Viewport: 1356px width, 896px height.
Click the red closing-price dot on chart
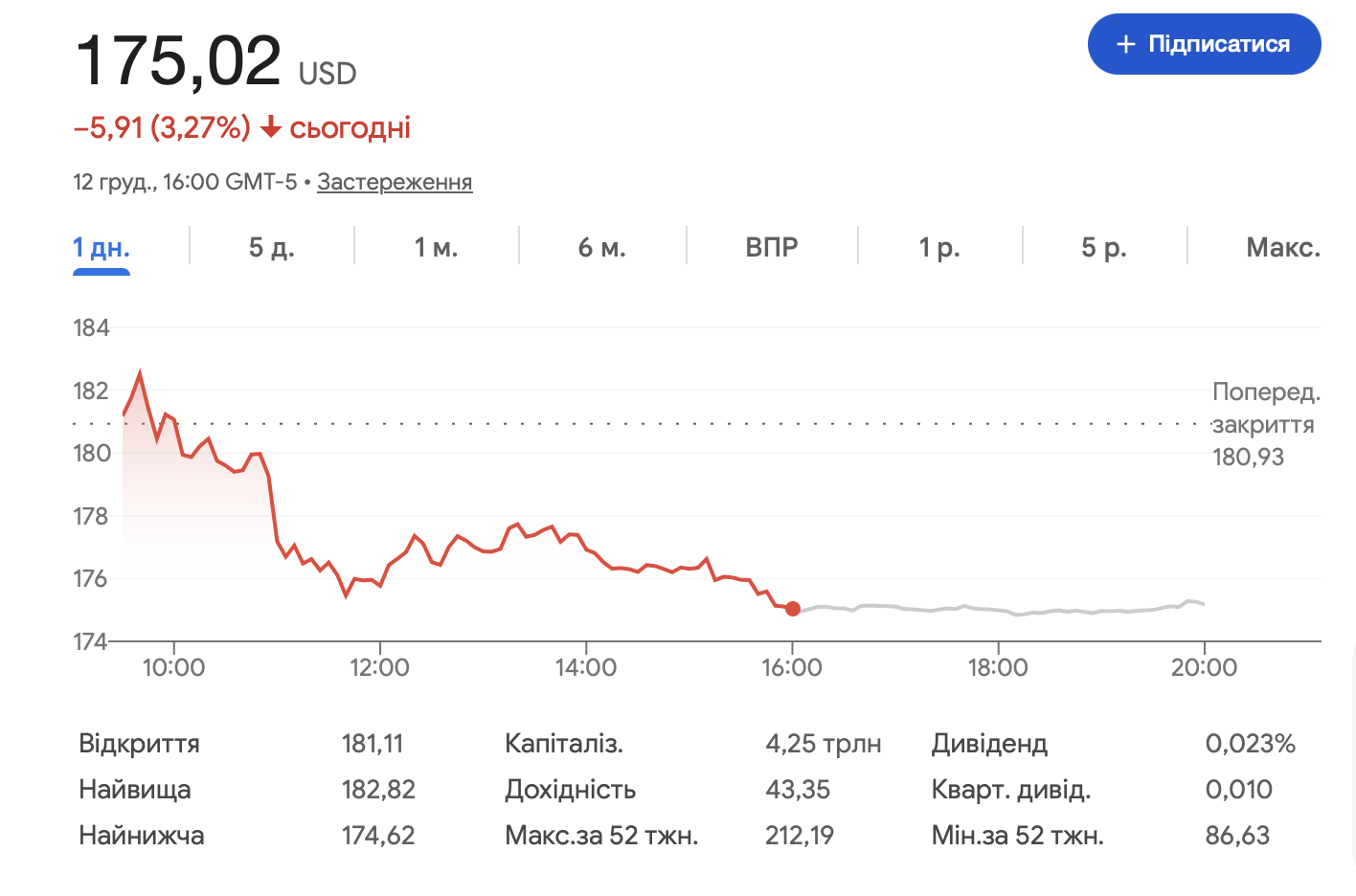pos(793,609)
